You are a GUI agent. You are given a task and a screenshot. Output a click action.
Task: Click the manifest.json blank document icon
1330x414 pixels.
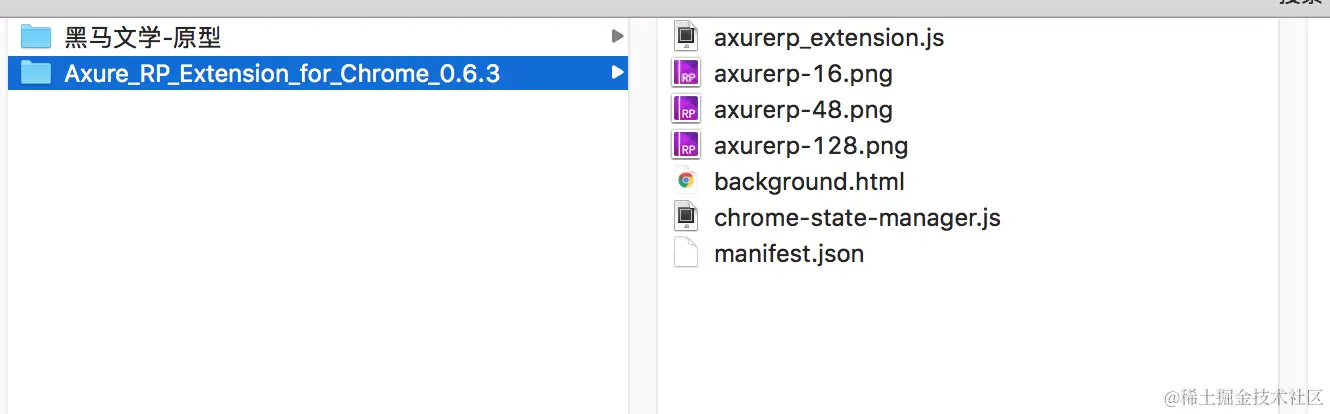[685, 253]
